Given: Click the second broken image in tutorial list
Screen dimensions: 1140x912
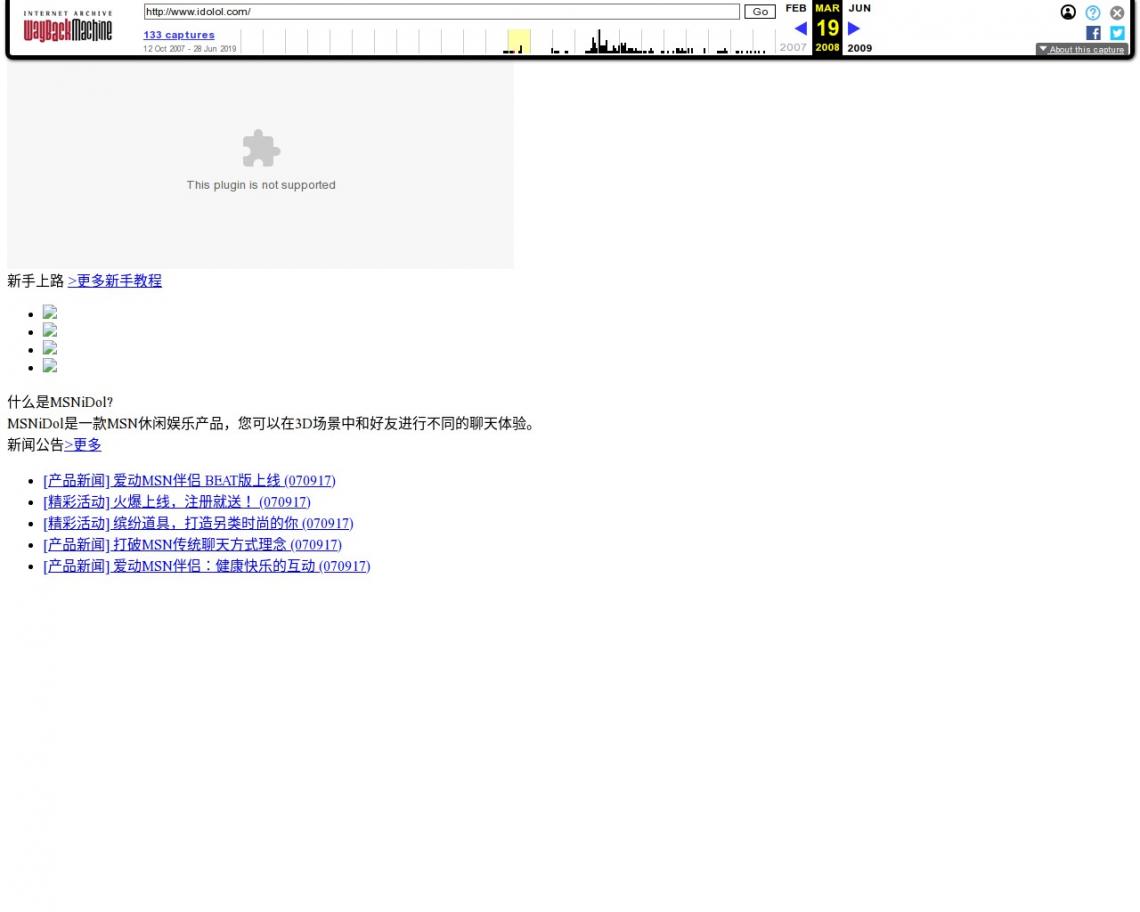Looking at the screenshot, I should point(49,330).
